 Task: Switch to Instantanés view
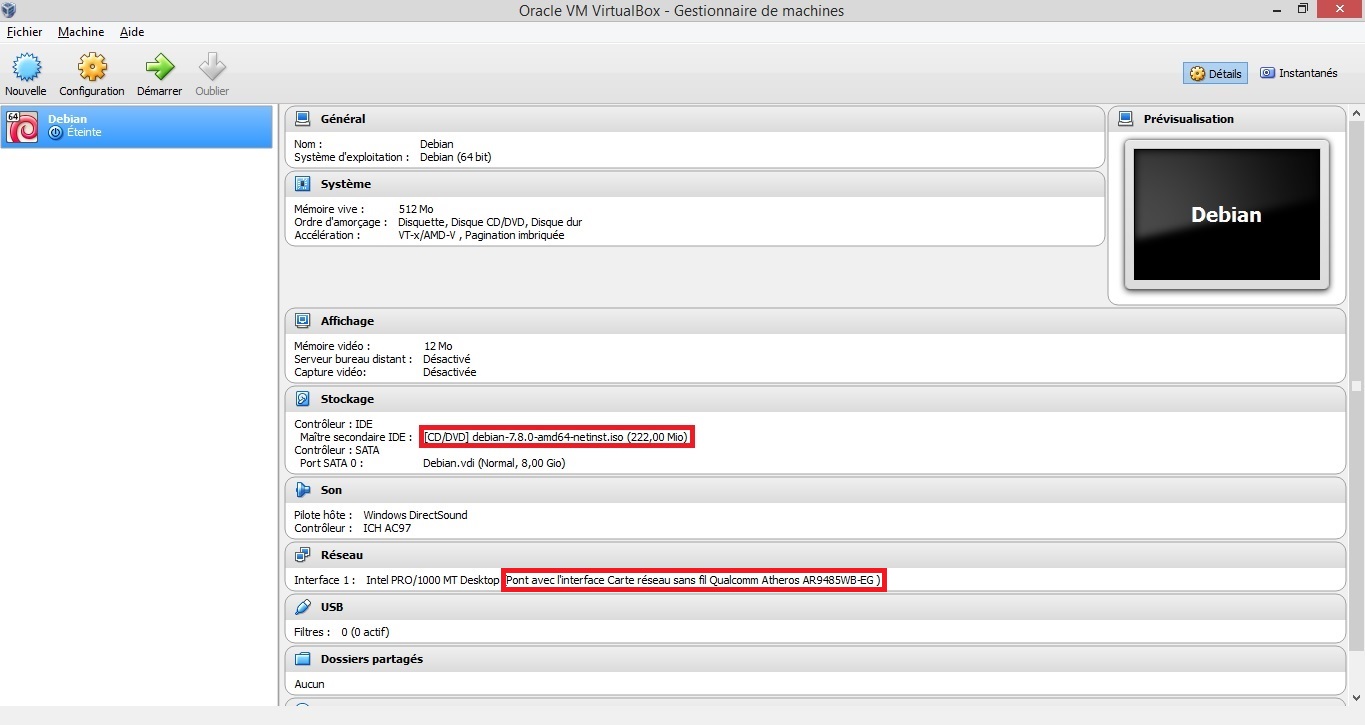click(1298, 73)
